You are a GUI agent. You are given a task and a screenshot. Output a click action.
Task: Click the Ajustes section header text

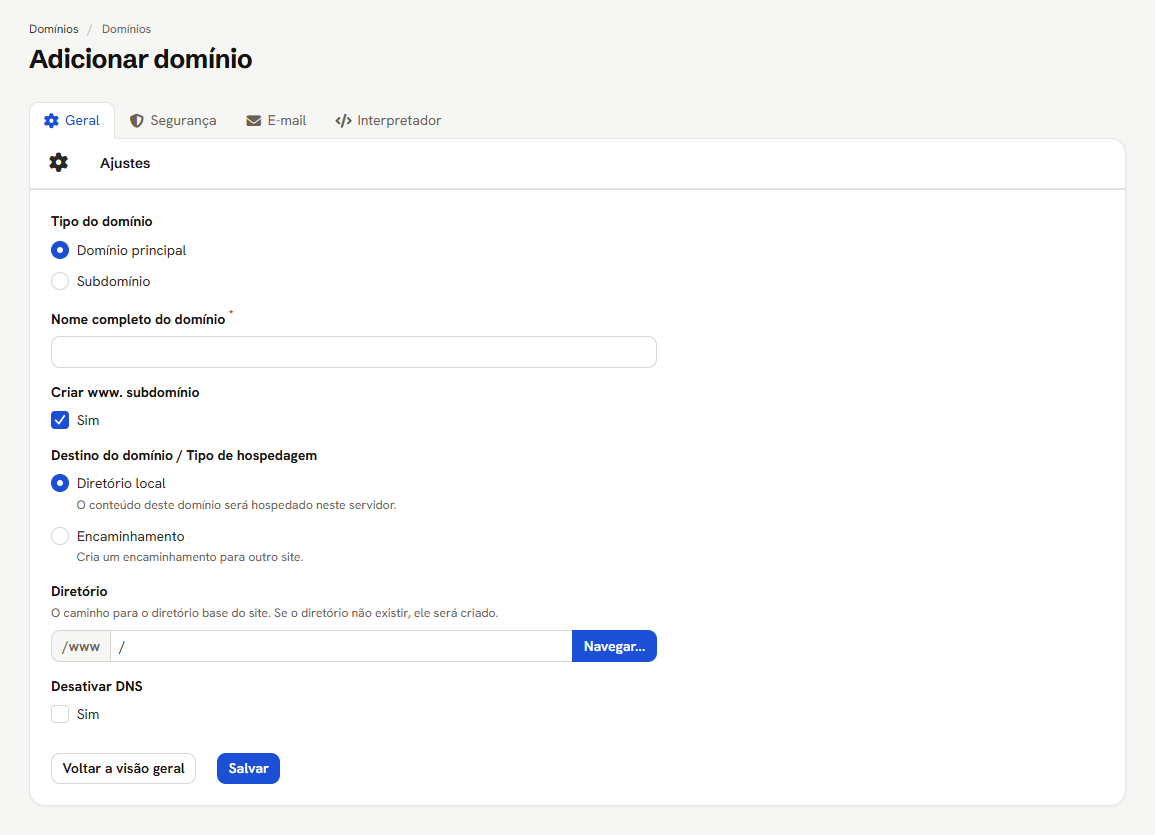125,163
